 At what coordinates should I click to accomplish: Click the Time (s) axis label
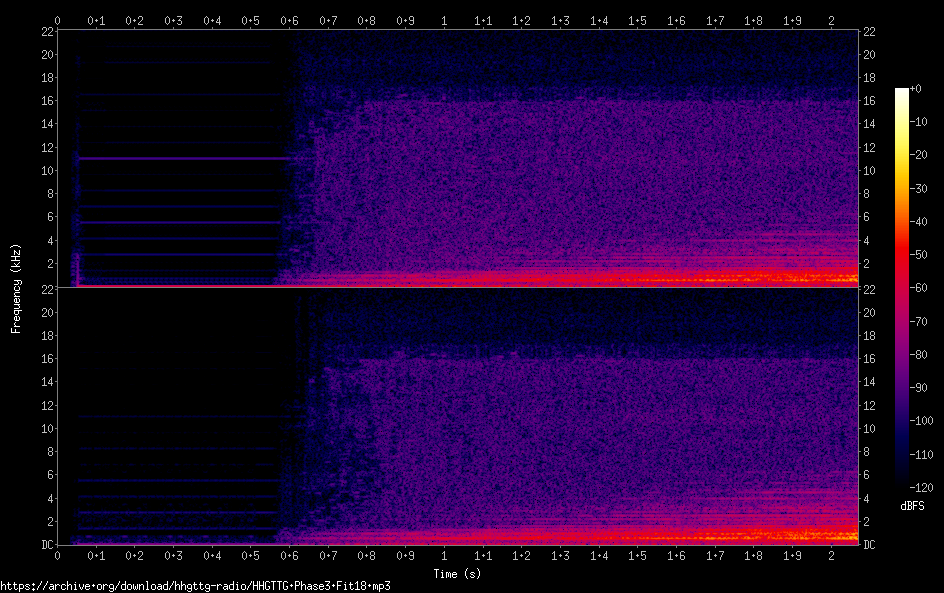456,574
